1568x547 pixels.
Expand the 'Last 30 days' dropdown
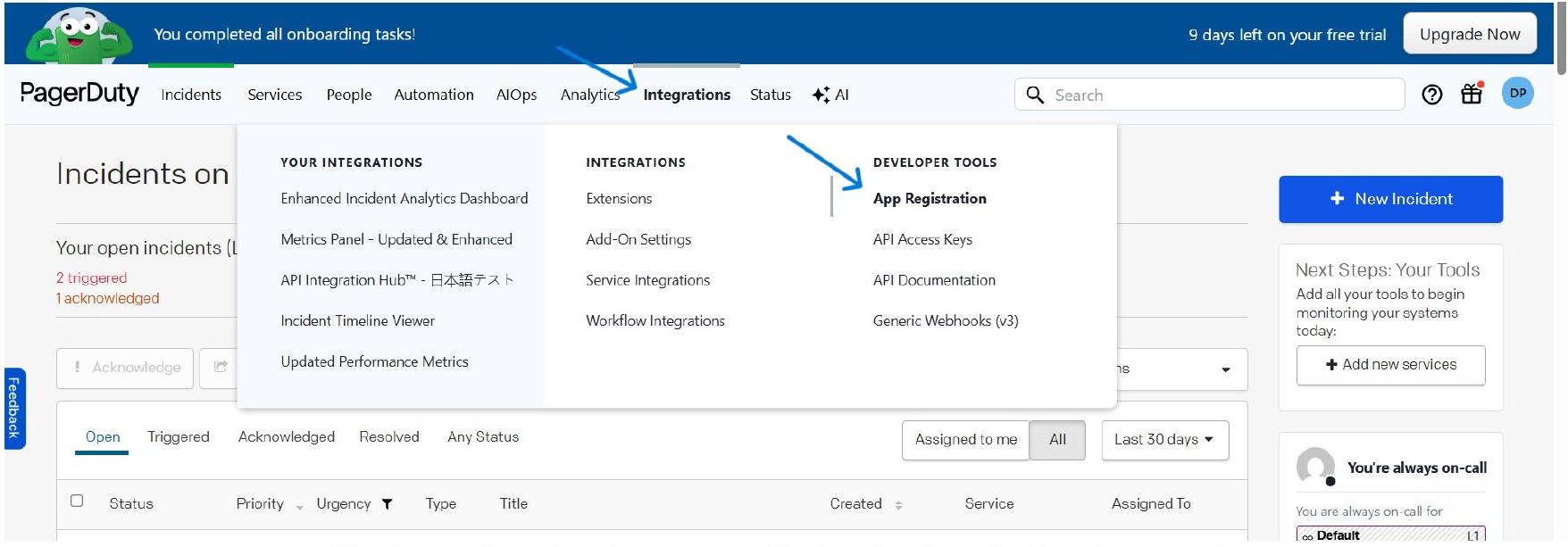[x=1164, y=439]
